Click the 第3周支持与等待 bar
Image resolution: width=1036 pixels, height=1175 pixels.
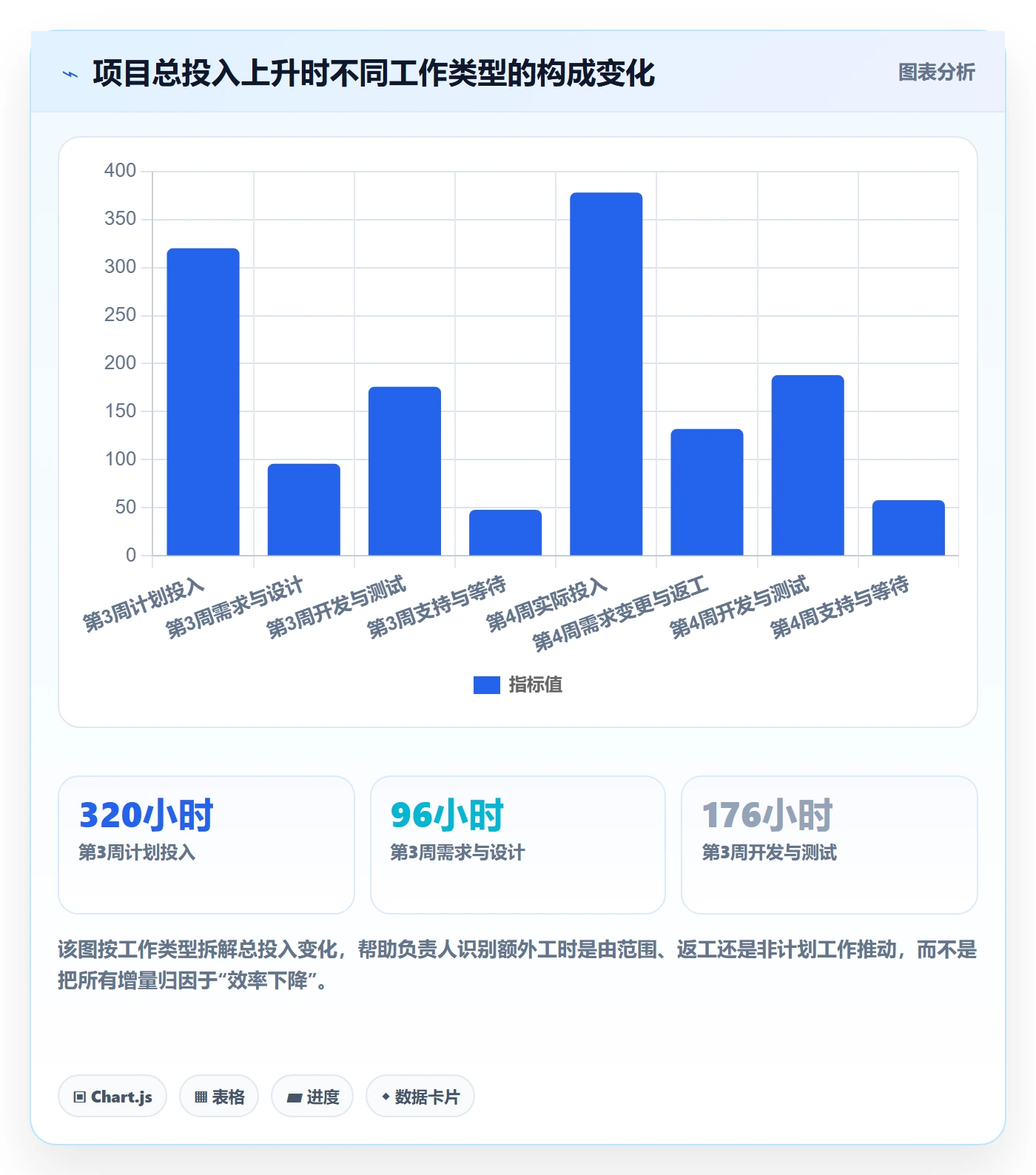(505, 533)
